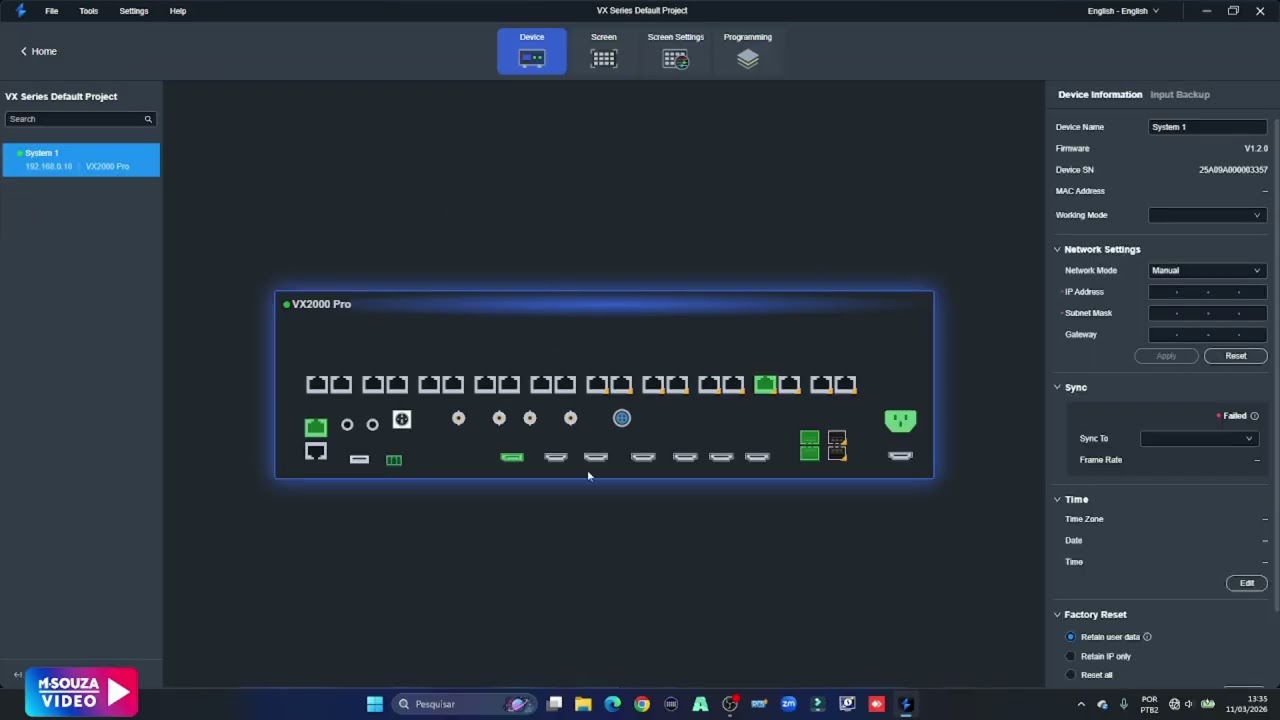Click the USB port icon on the device

359,459
